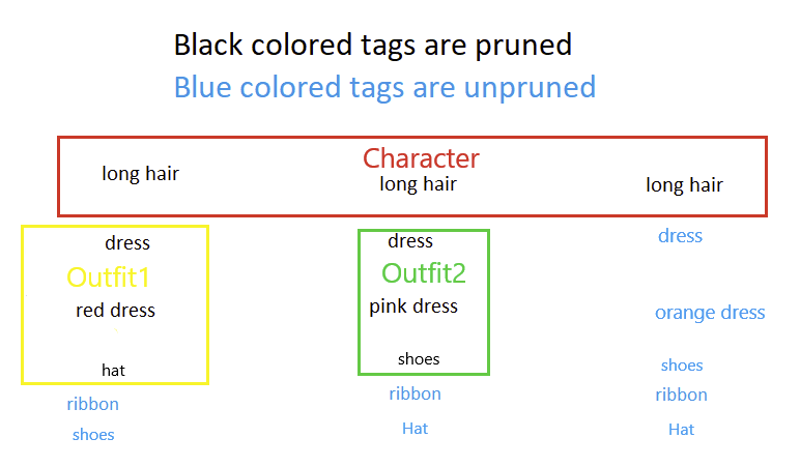This screenshot has width=800, height=467.
Task: Click the "pink dress" tag in Outfit2
Action: coord(413,307)
